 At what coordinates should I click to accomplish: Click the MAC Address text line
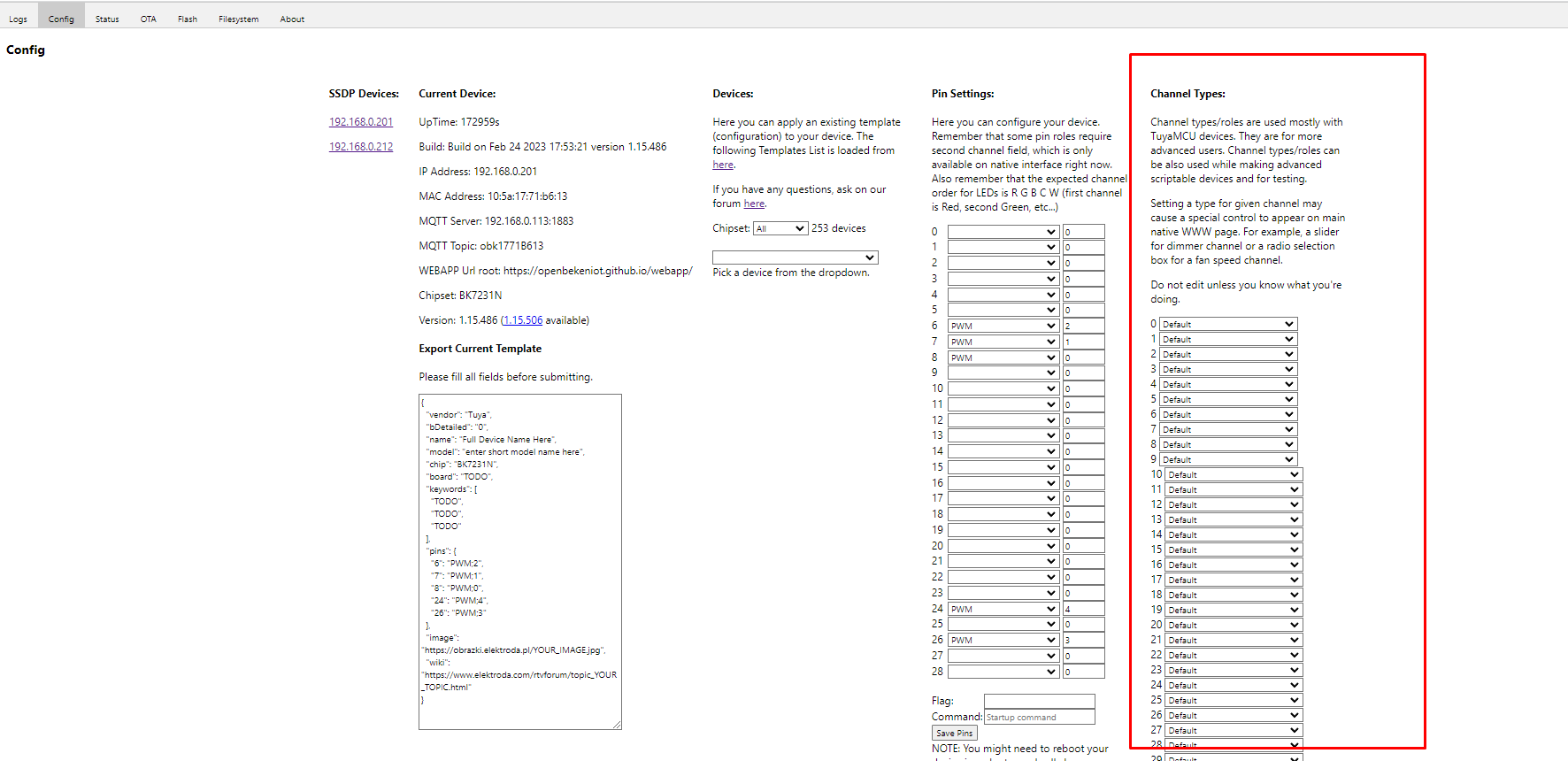click(x=493, y=196)
